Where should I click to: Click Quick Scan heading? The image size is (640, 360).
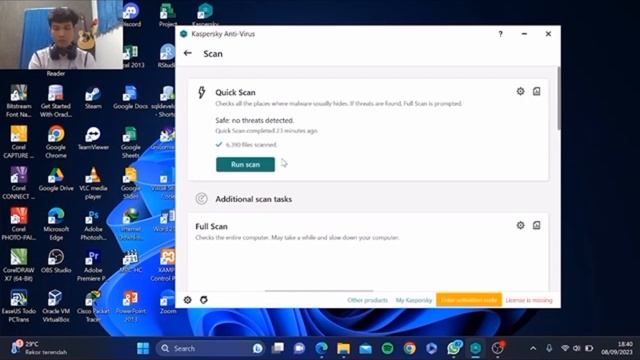235,92
